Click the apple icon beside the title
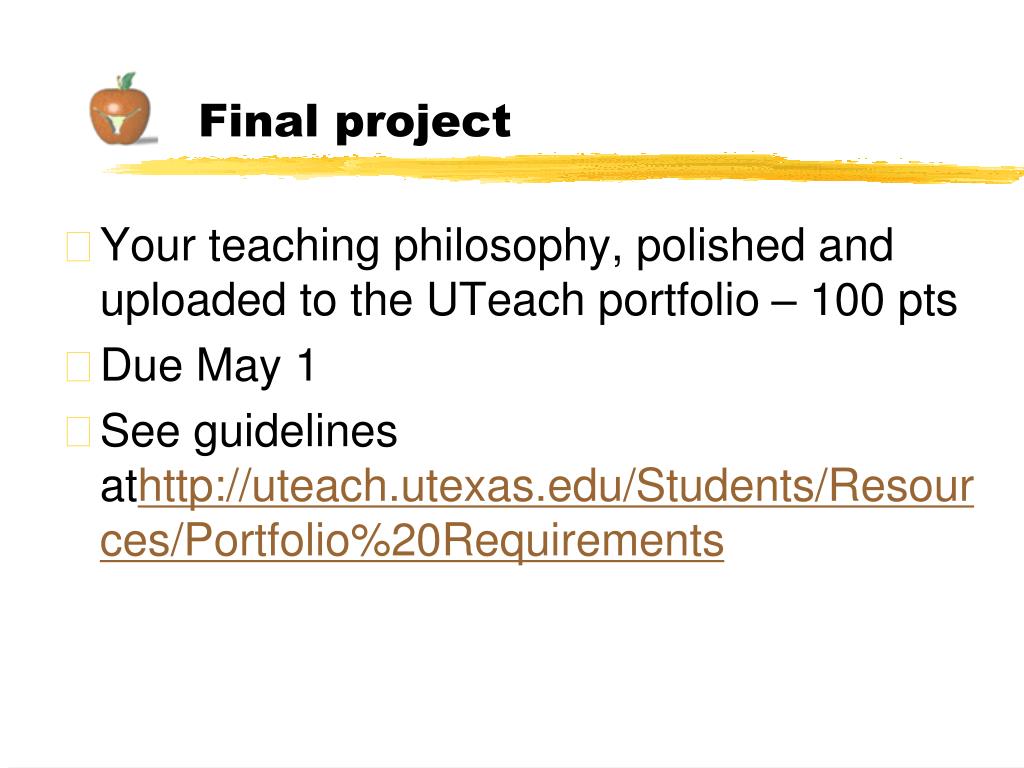 click(121, 108)
